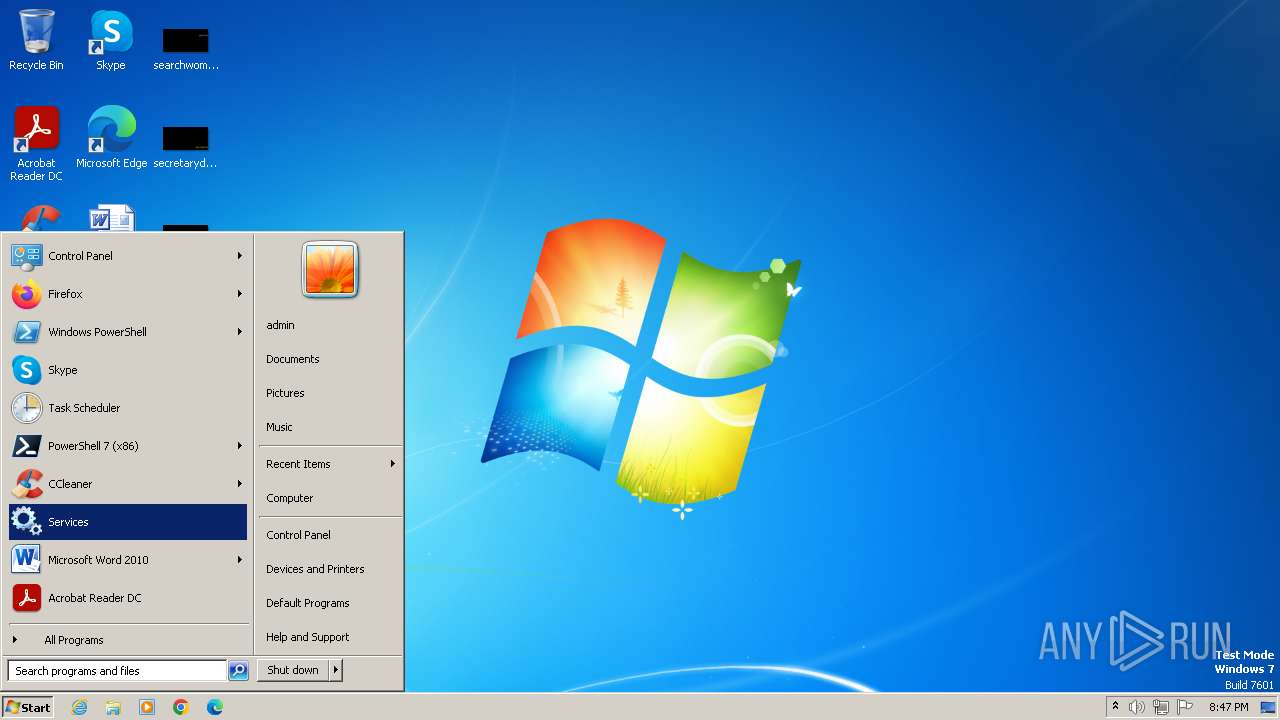Open Documents library link
Screen dimensions: 1280x720
click(x=330, y=359)
